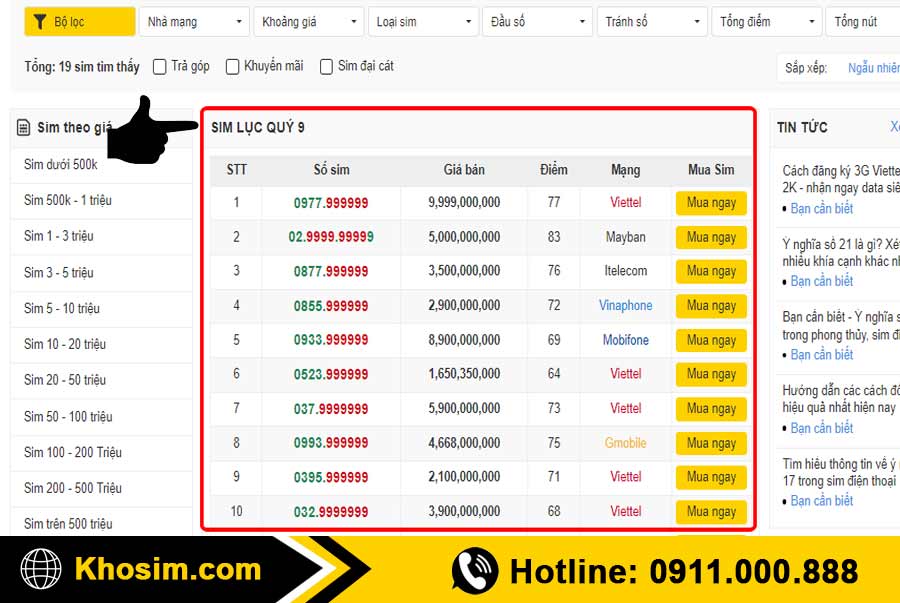Open the Tránh số filter dropdown
Viewport: 900px width, 603px height.
click(652, 21)
